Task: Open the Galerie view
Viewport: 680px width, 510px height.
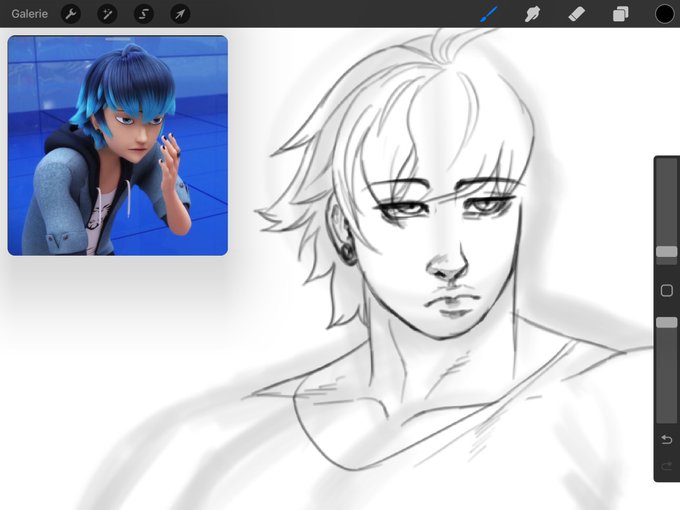Action: point(29,14)
